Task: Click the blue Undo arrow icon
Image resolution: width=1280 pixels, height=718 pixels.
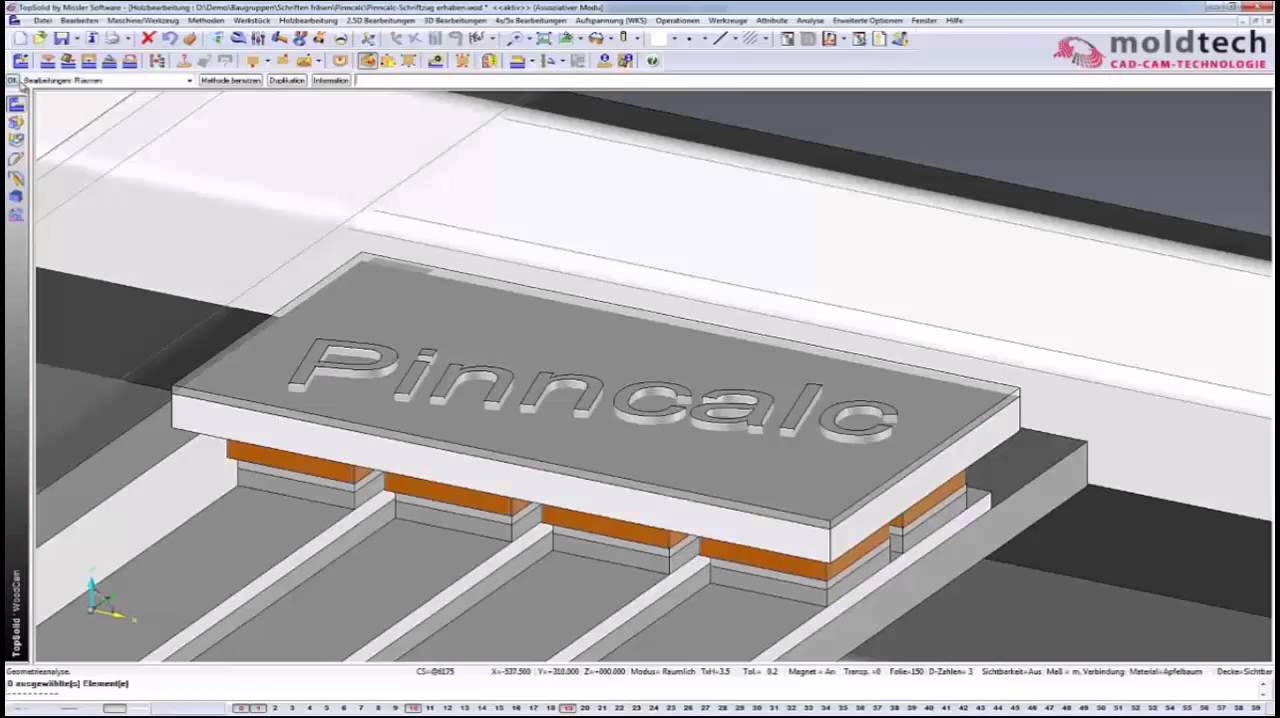Action: [x=169, y=38]
